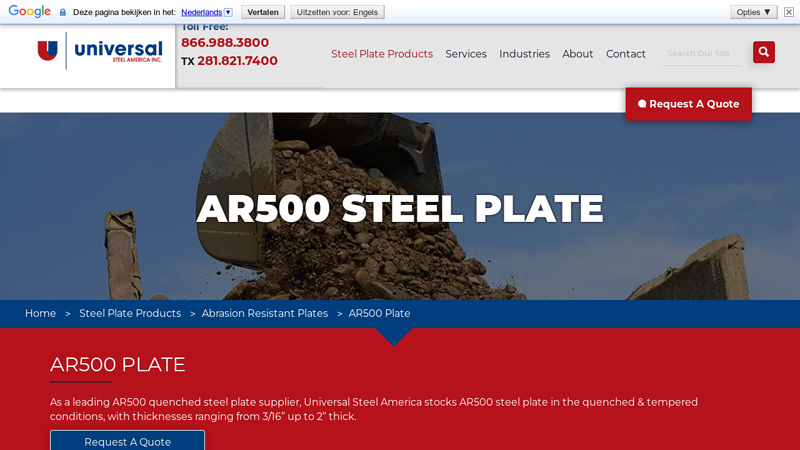Viewport: 800px width, 450px height.
Task: Go to Home breadcrumb
Action: [40, 313]
